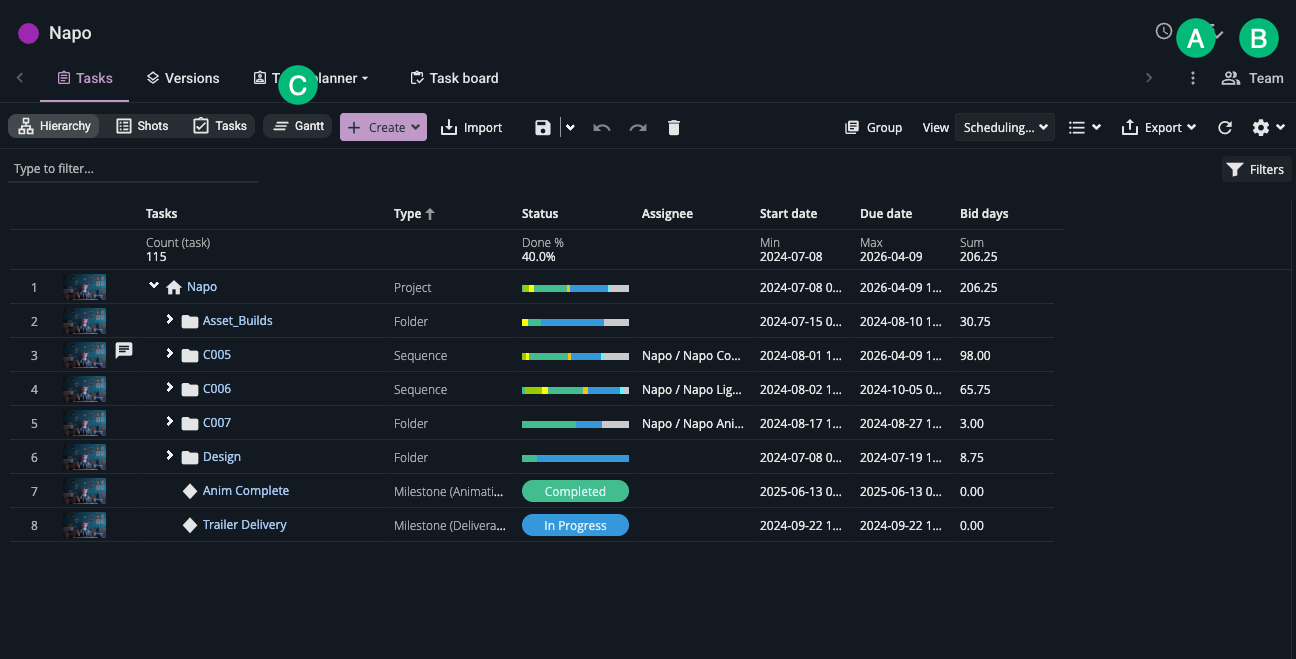This screenshot has width=1296, height=659.
Task: Click the Design folder progress bar
Action: click(x=575, y=457)
